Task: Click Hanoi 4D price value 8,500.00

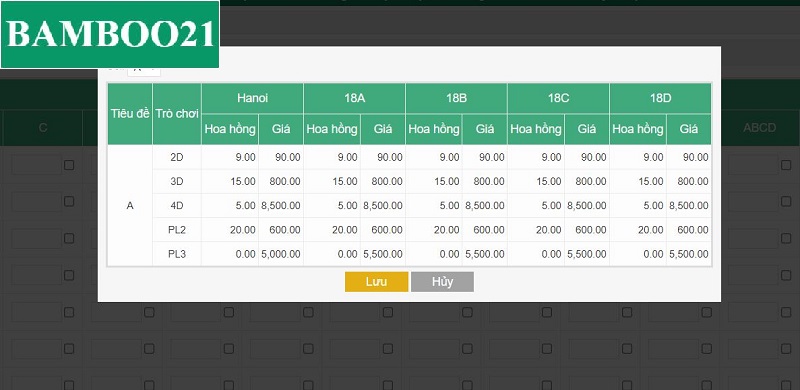Action: coord(281,206)
